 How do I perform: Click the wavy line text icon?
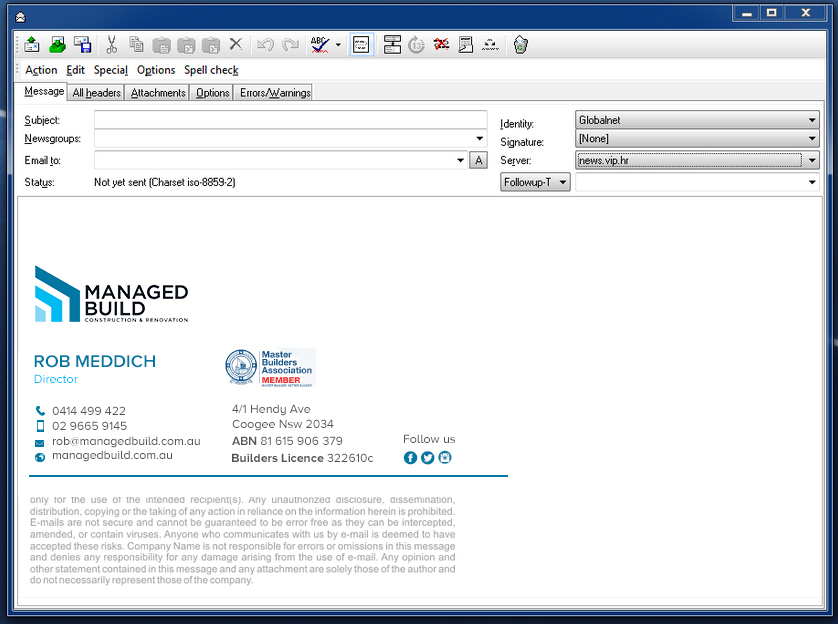490,45
